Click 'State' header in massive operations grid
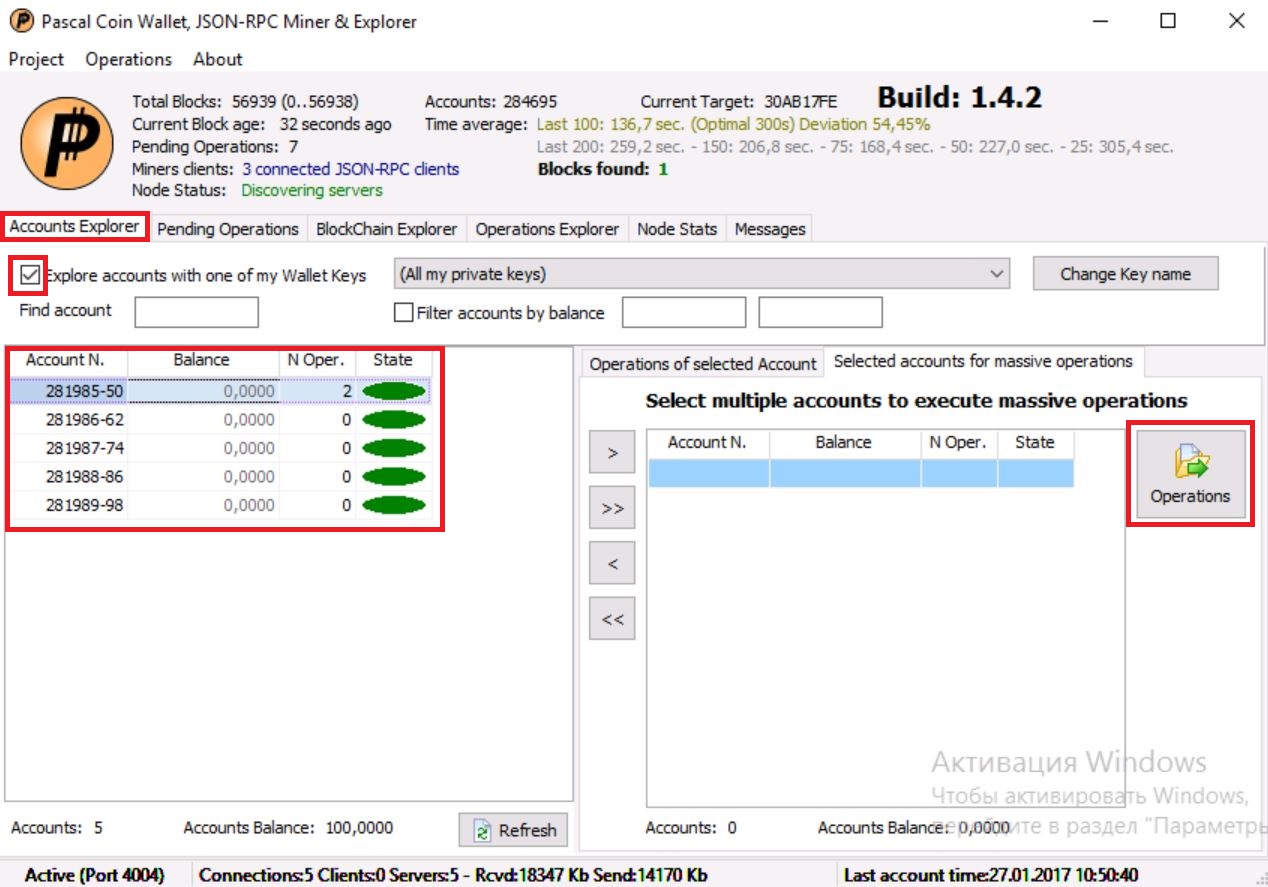The height and width of the screenshot is (887, 1268). pos(1035,443)
